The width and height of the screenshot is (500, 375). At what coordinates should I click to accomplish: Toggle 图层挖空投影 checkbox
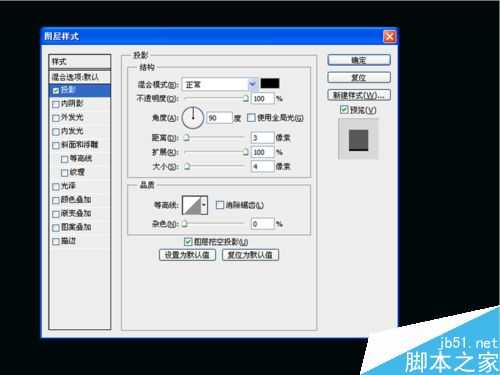(188, 241)
